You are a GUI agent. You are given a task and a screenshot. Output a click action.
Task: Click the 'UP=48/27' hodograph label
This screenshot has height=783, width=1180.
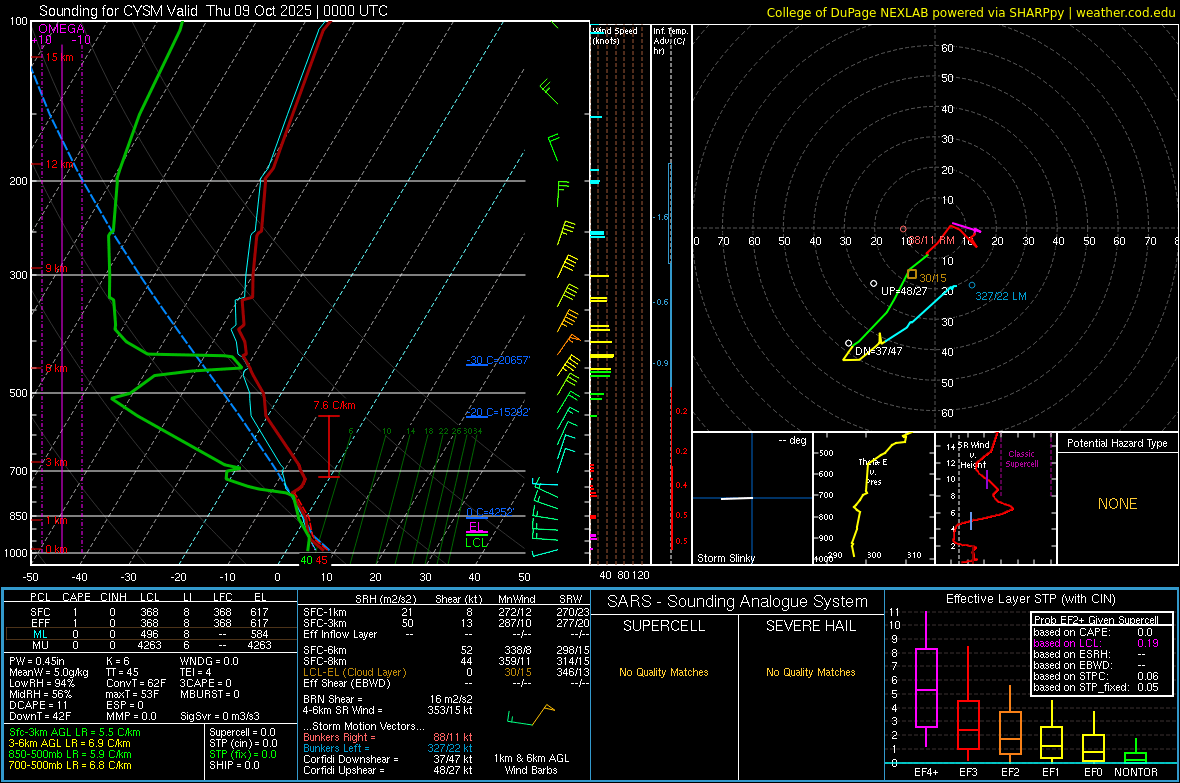[x=904, y=291]
